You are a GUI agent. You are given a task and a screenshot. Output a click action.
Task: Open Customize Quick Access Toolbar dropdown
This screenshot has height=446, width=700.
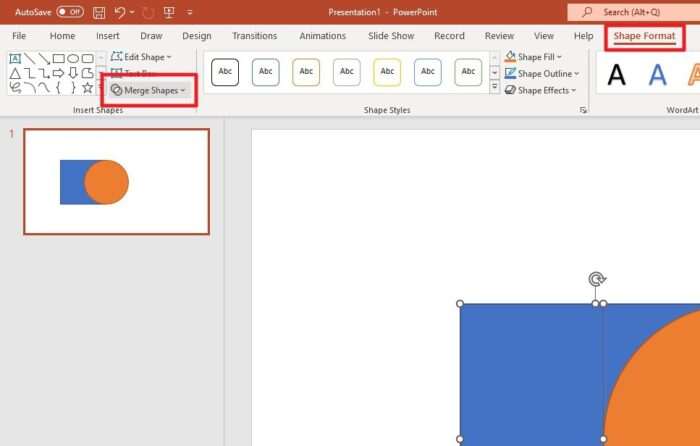[x=189, y=13]
